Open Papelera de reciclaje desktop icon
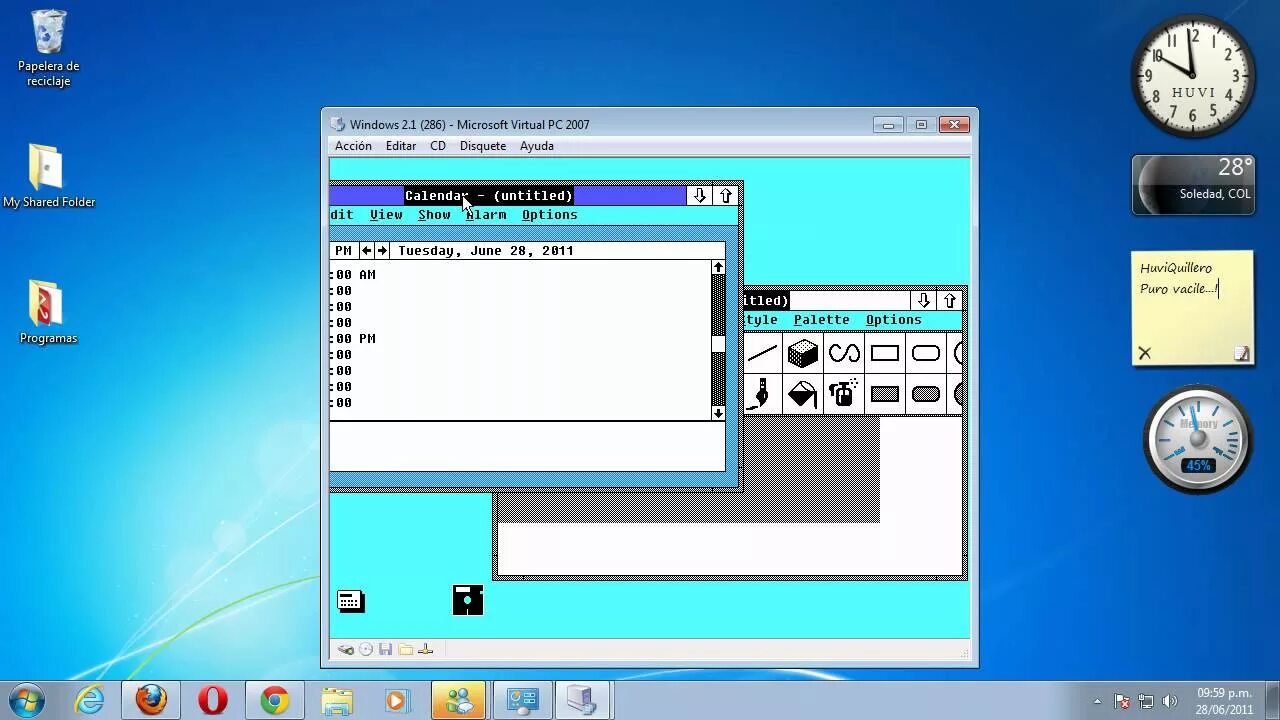Image resolution: width=1280 pixels, height=720 pixels. coord(48,48)
